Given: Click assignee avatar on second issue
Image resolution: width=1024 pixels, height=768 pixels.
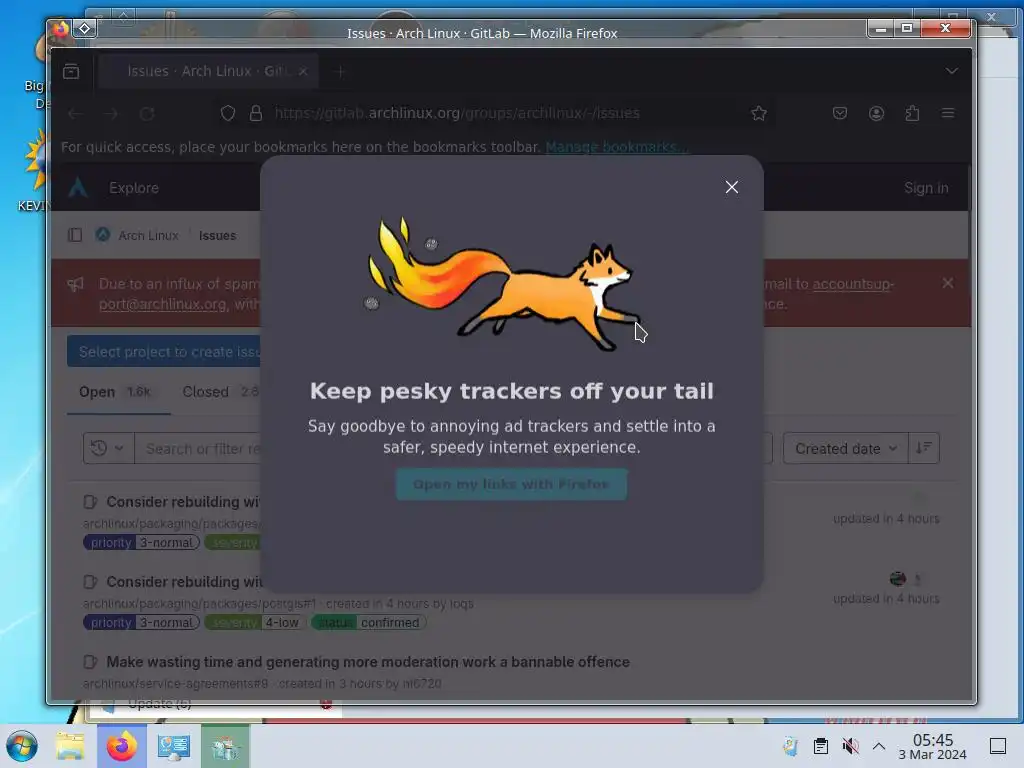Looking at the screenshot, I should (x=898, y=579).
